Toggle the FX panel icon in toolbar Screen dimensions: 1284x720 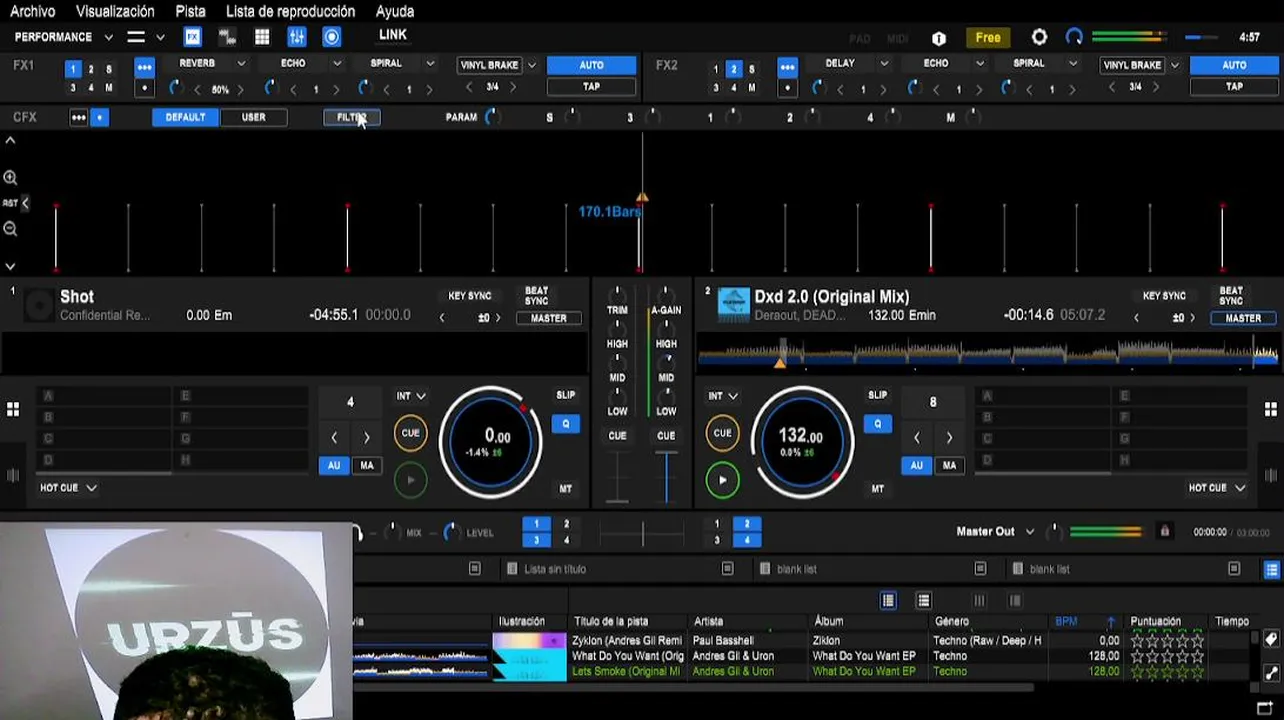[x=192, y=37]
